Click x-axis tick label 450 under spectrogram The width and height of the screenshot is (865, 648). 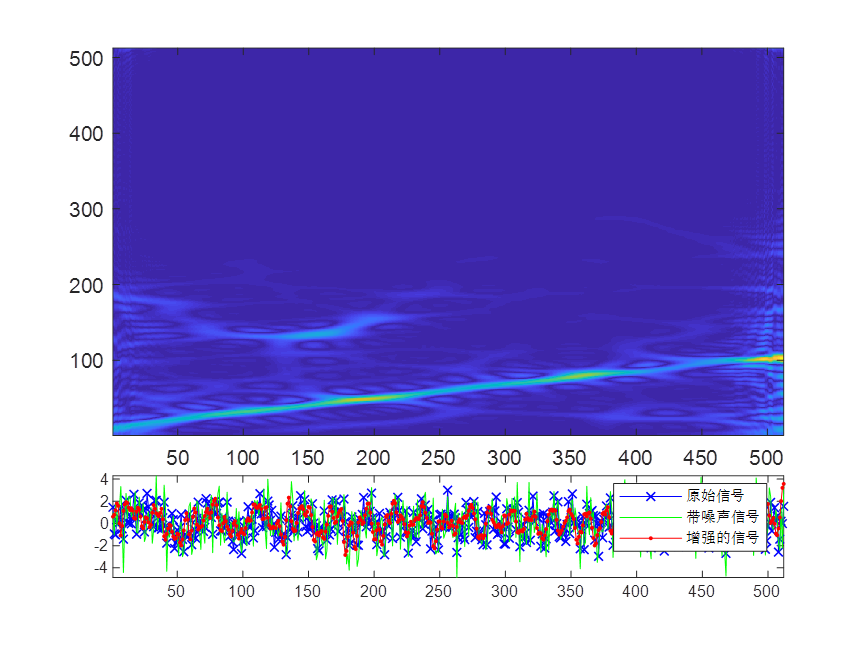coord(699,458)
